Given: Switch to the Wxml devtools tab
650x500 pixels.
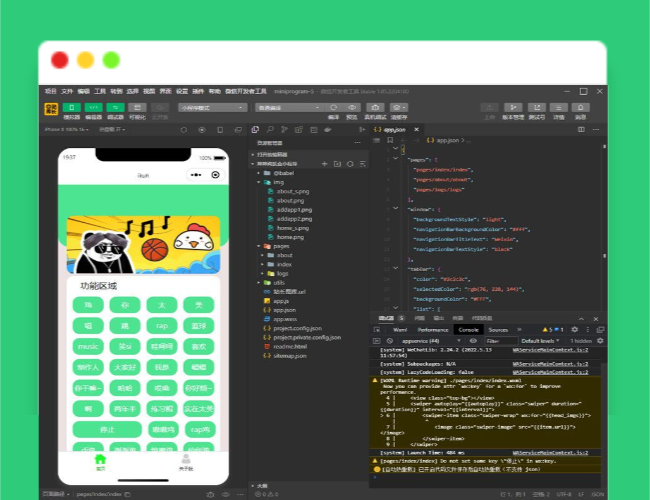Looking at the screenshot, I should click(x=400, y=329).
